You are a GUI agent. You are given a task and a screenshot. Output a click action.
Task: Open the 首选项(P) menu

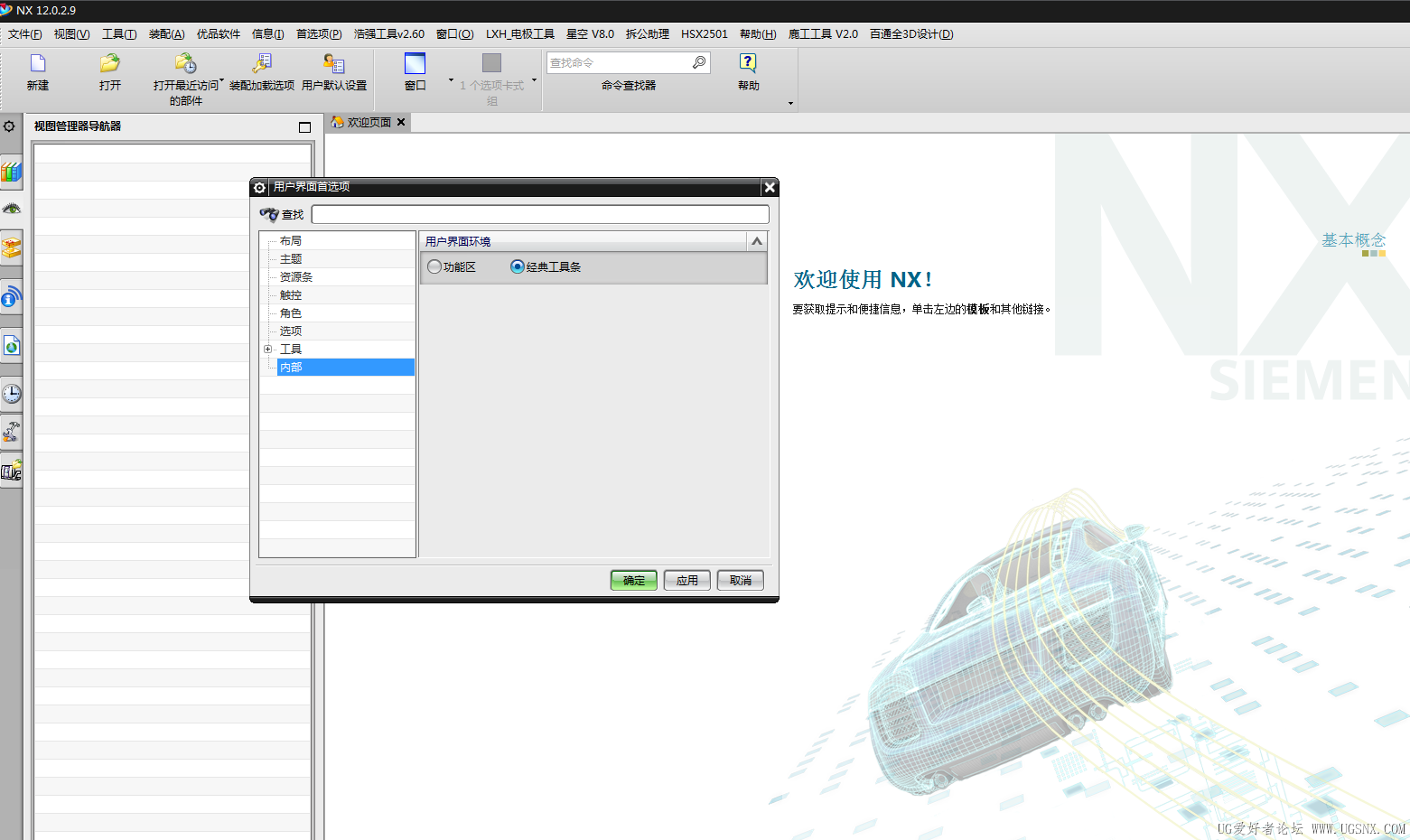[319, 34]
